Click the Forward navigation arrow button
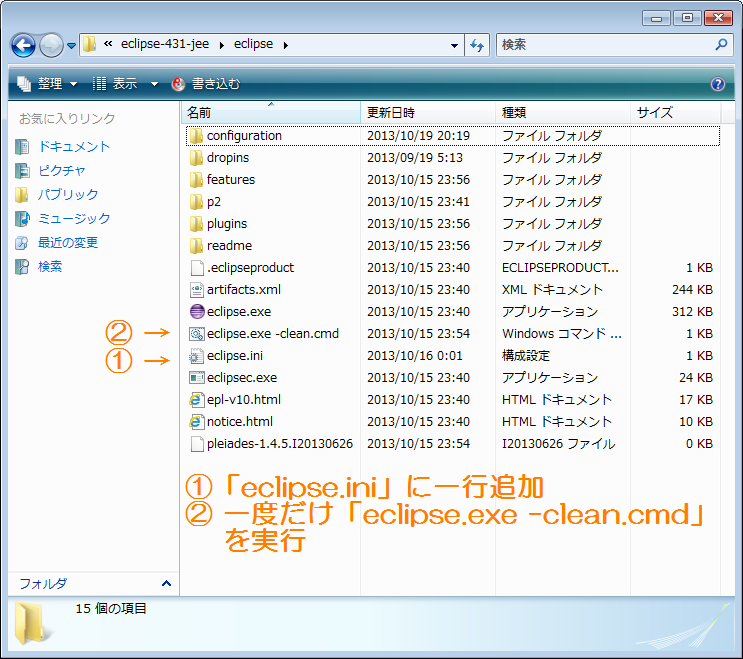 coord(51,45)
